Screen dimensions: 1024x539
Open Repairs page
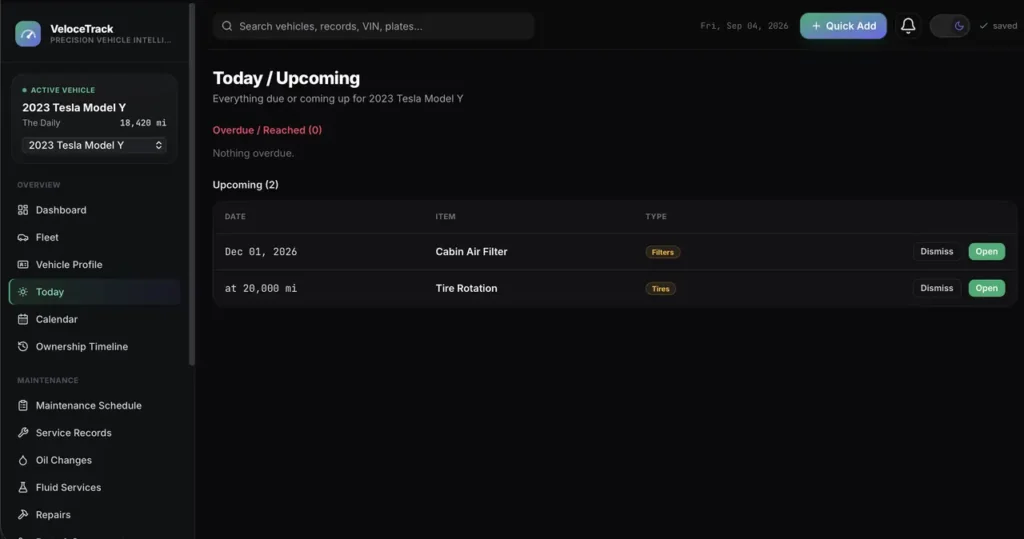pyautogui.click(x=95, y=515)
